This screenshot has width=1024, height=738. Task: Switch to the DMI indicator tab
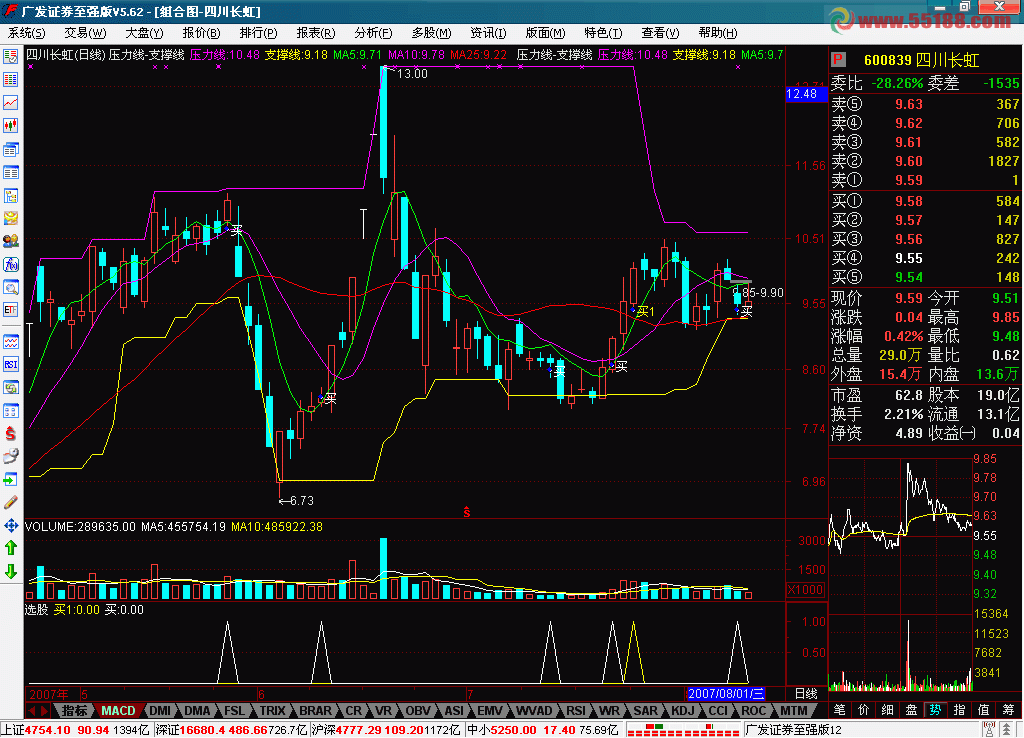point(160,711)
